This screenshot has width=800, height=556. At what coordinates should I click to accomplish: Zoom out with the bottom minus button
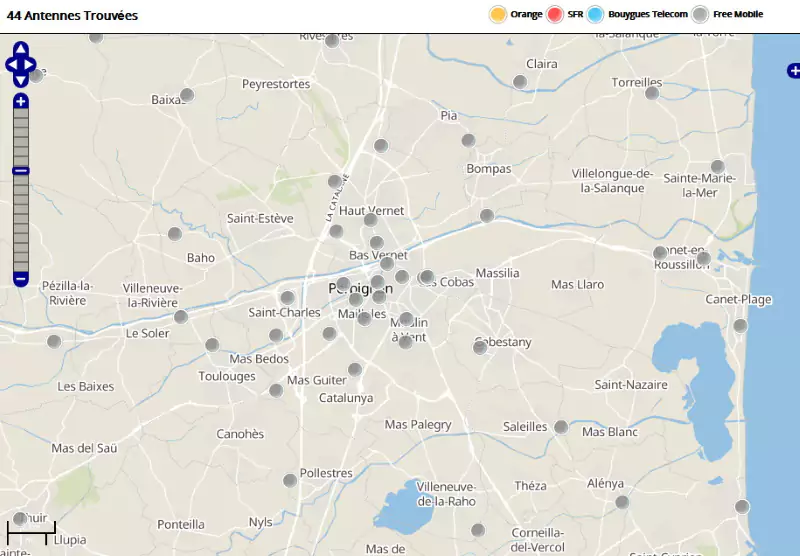[21, 279]
